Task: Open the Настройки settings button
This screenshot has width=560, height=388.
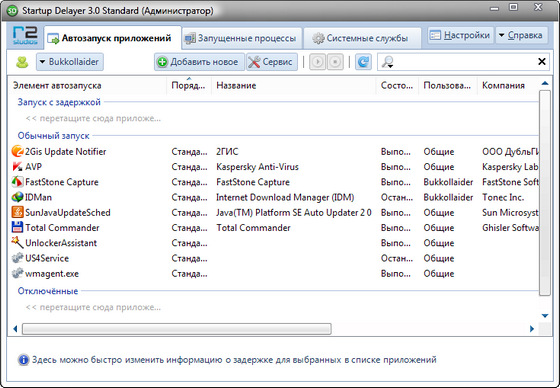Action: 460,35
